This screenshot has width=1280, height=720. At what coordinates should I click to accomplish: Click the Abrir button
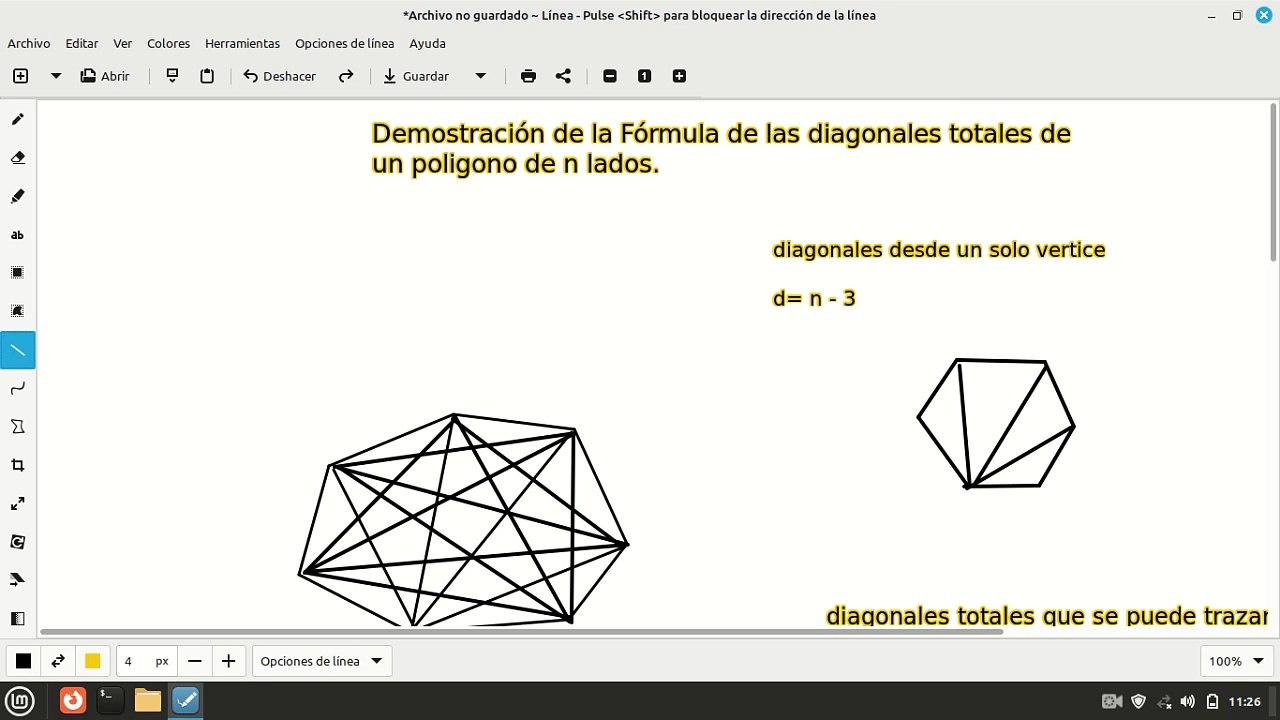coord(105,76)
